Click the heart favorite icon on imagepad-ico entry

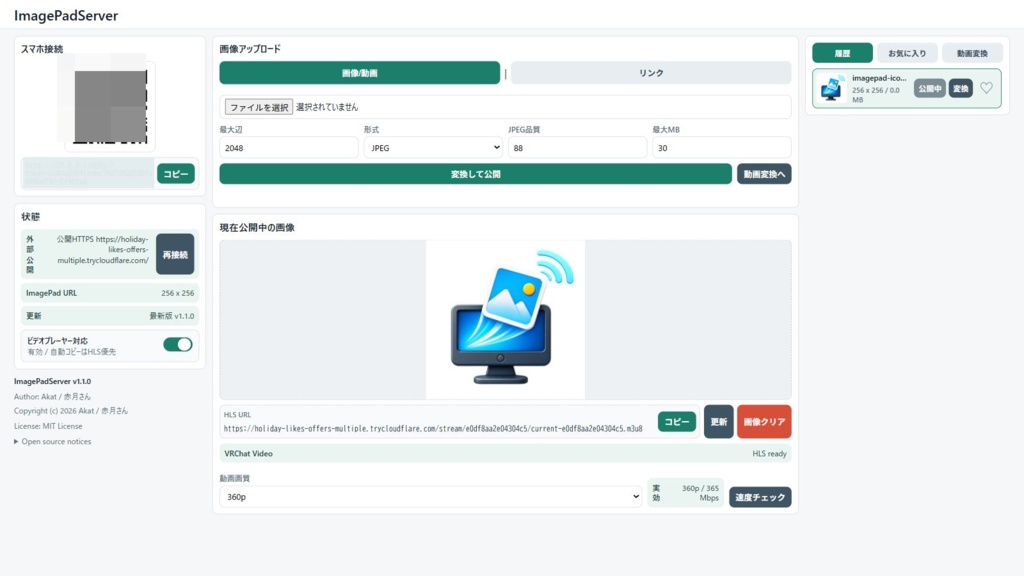pos(986,88)
